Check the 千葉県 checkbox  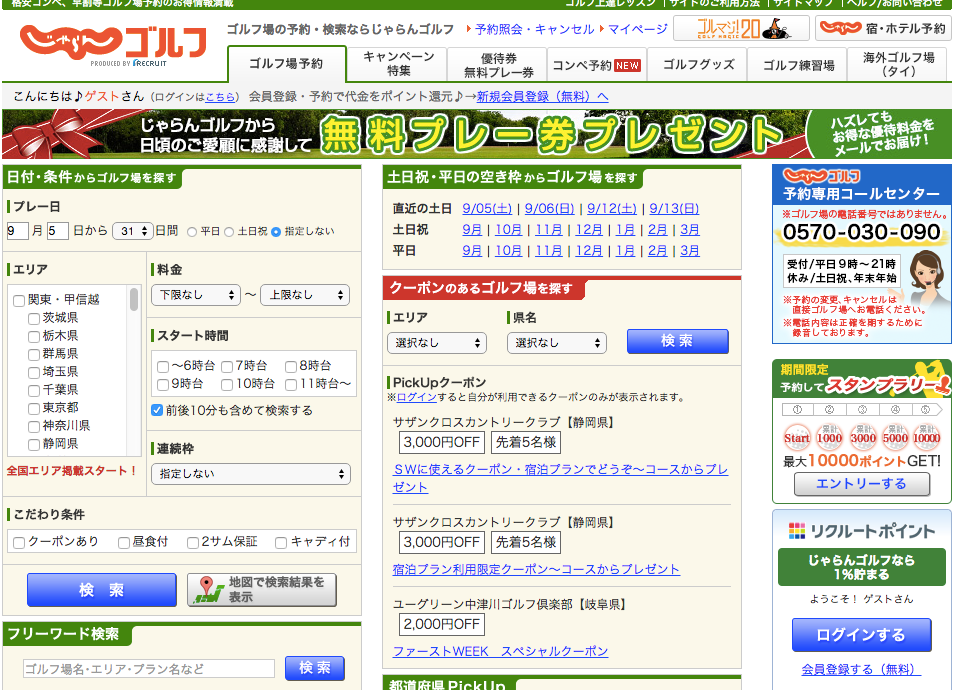click(x=34, y=390)
